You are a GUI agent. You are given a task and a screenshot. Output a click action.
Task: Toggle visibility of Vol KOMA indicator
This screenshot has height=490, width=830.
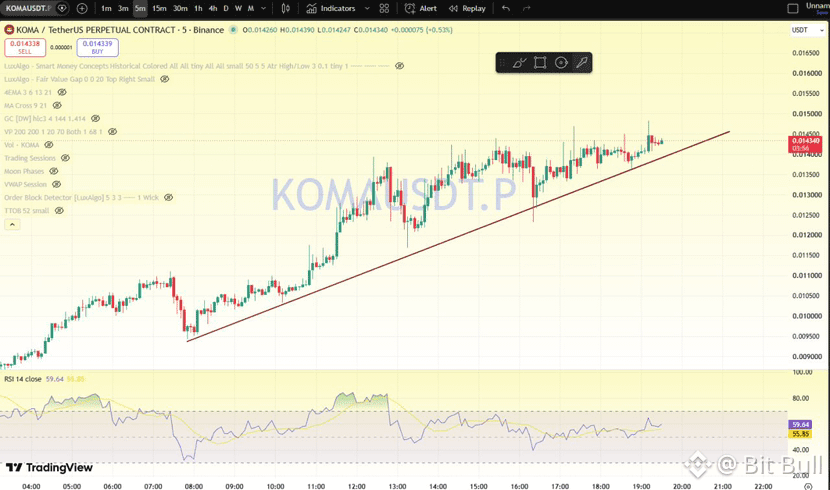point(49,145)
